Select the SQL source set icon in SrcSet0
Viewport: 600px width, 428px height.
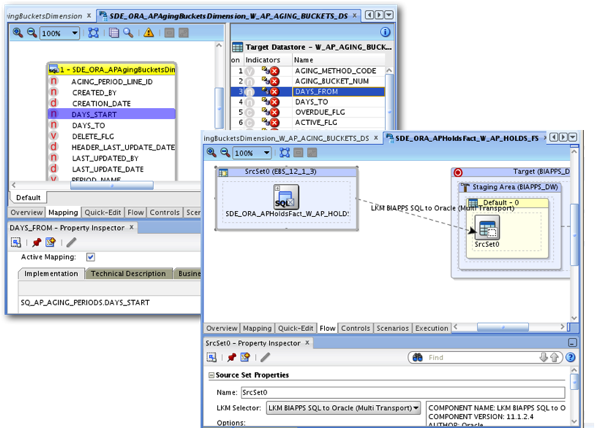(286, 197)
